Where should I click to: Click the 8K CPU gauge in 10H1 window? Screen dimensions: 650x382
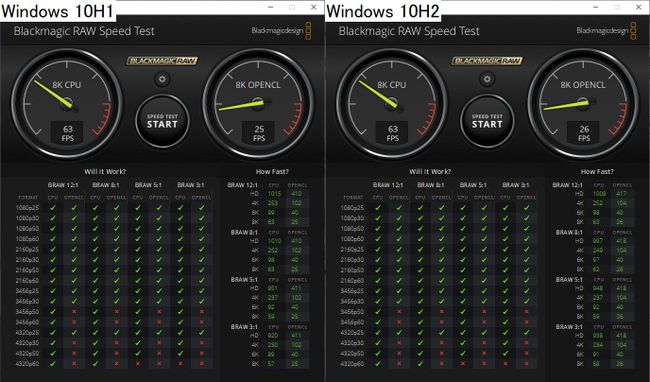pyautogui.click(x=67, y=104)
